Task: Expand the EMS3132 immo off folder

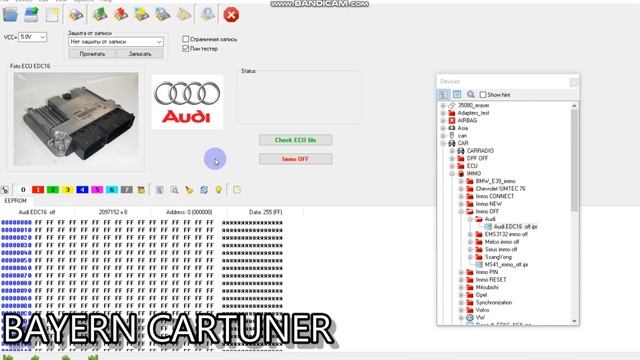Action: (x=470, y=234)
